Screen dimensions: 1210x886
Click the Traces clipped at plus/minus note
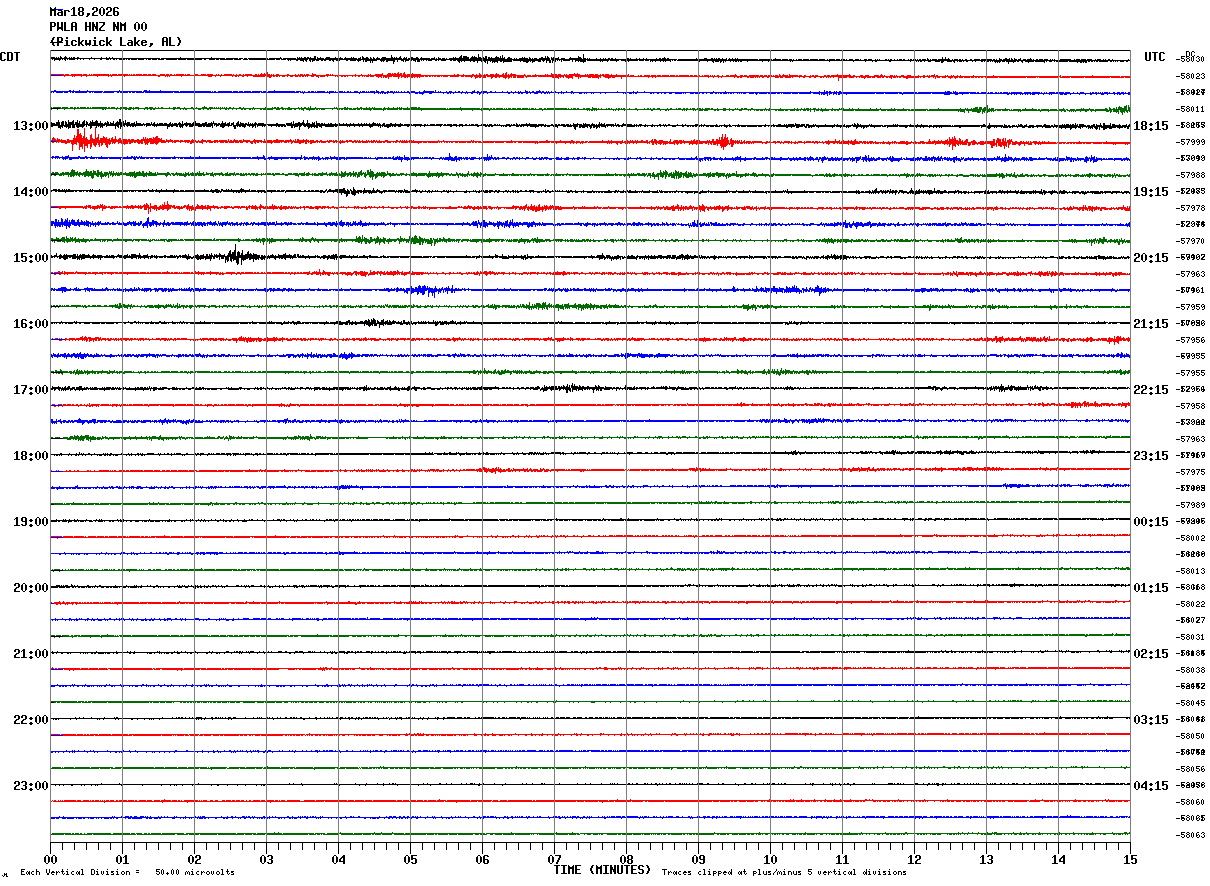784,872
